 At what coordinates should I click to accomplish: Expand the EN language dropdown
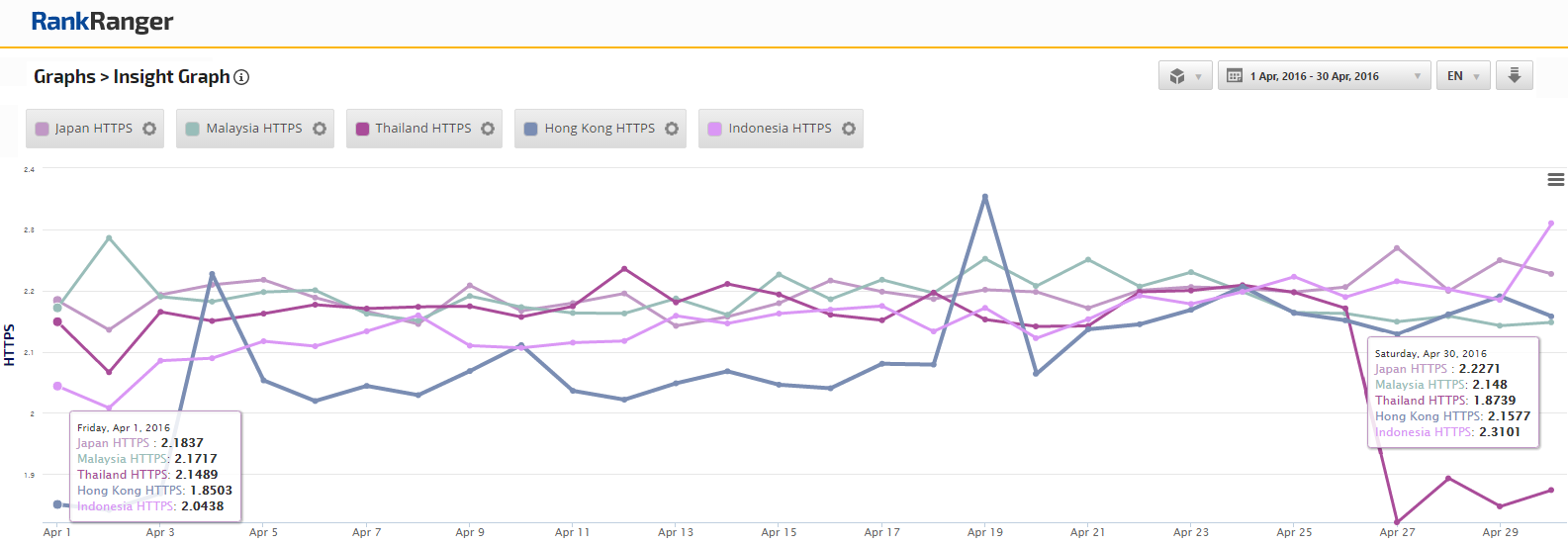pos(1463,76)
